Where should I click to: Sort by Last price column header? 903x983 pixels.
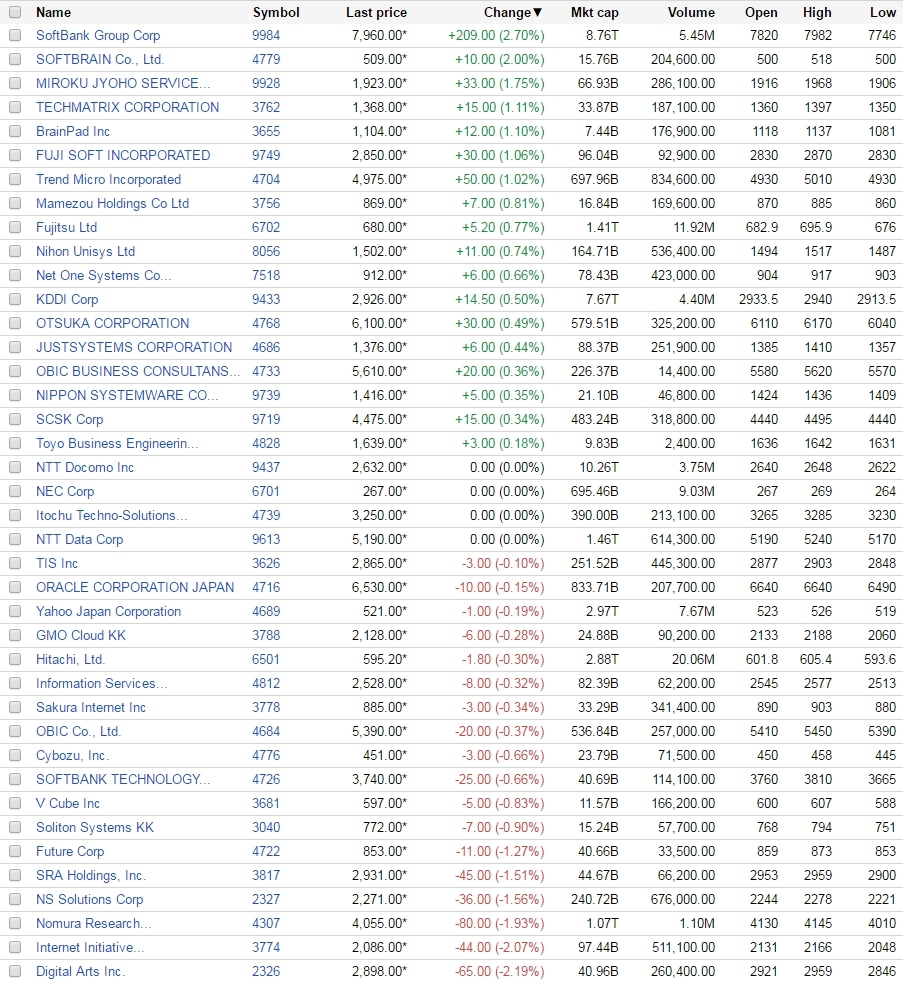(x=376, y=13)
